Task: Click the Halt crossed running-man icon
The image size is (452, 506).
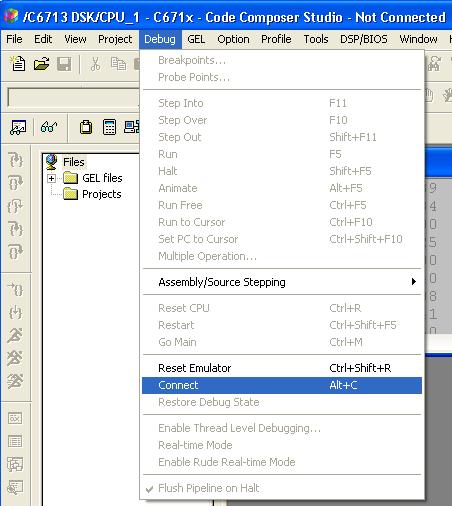Action: point(15,358)
